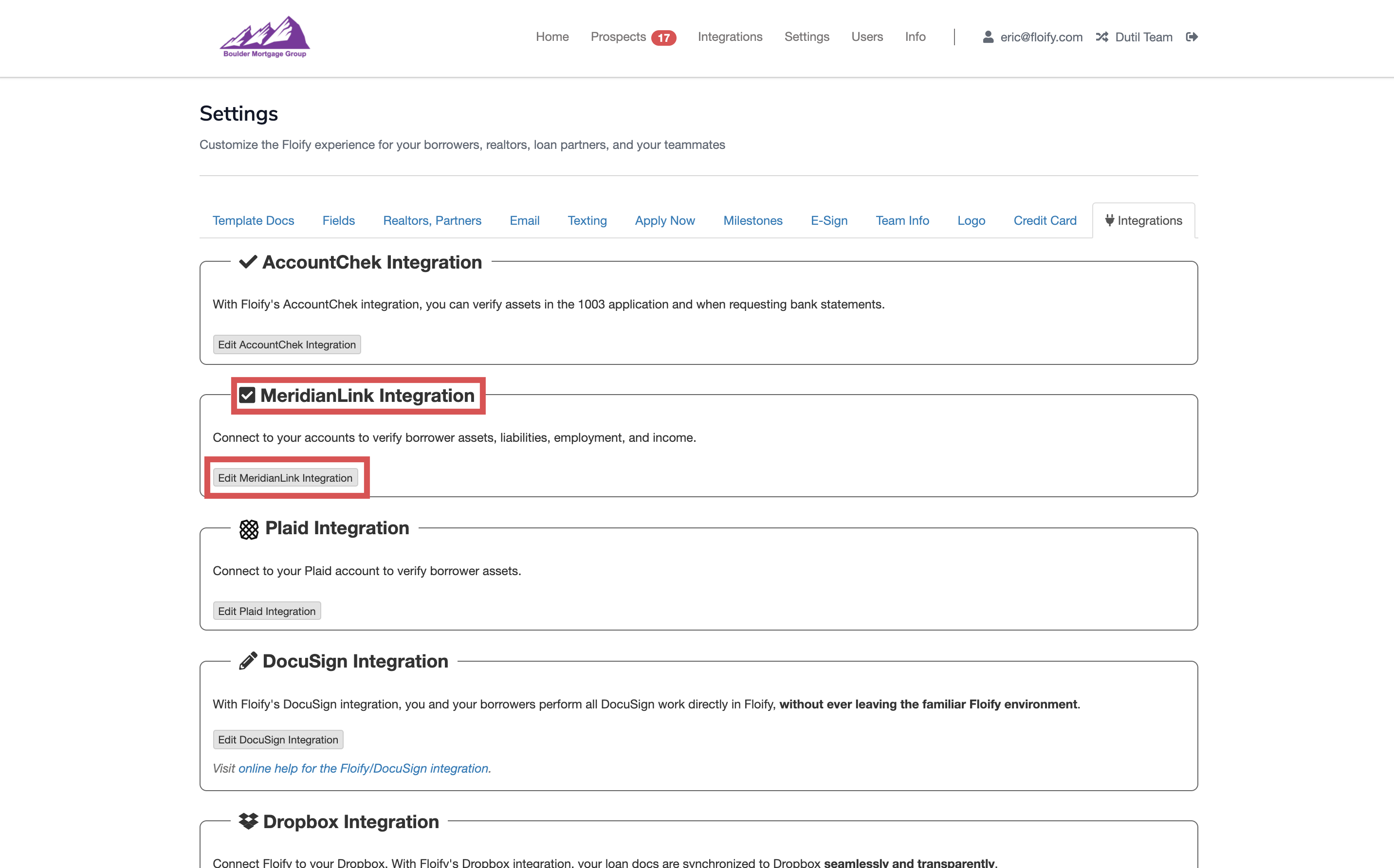Click the AccountChek Integration heading text
Image resolution: width=1394 pixels, height=868 pixels.
coord(372,262)
